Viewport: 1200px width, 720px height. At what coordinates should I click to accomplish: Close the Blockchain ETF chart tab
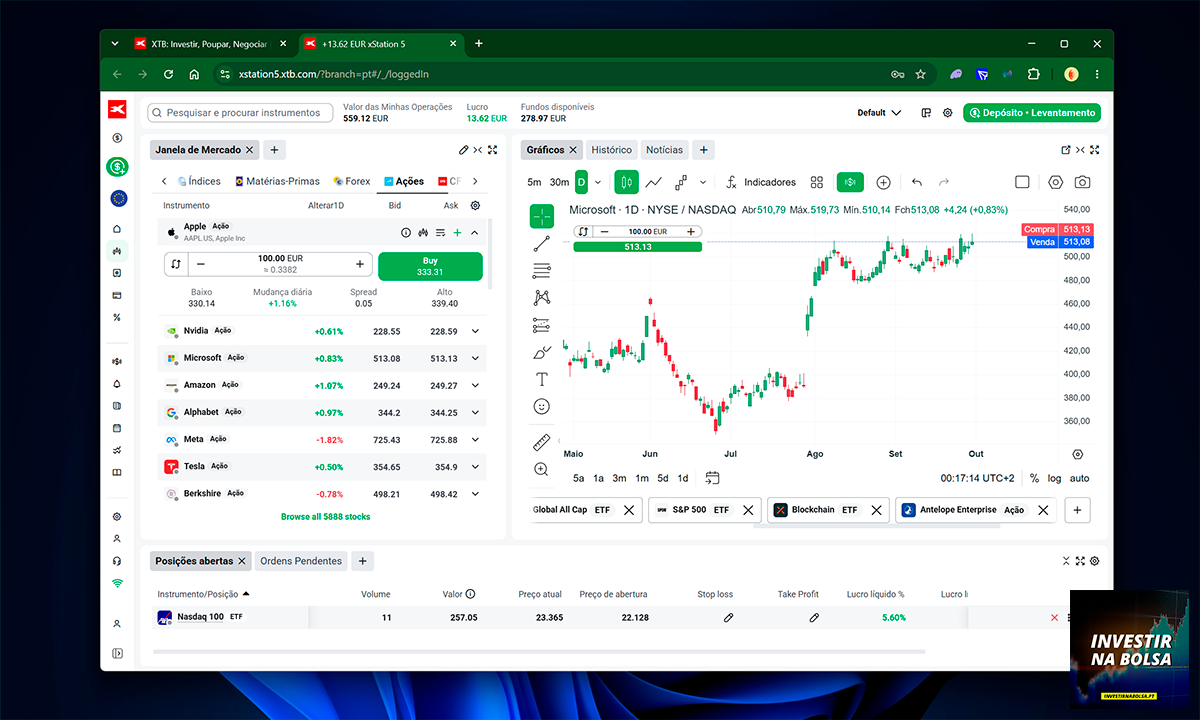pos(876,510)
